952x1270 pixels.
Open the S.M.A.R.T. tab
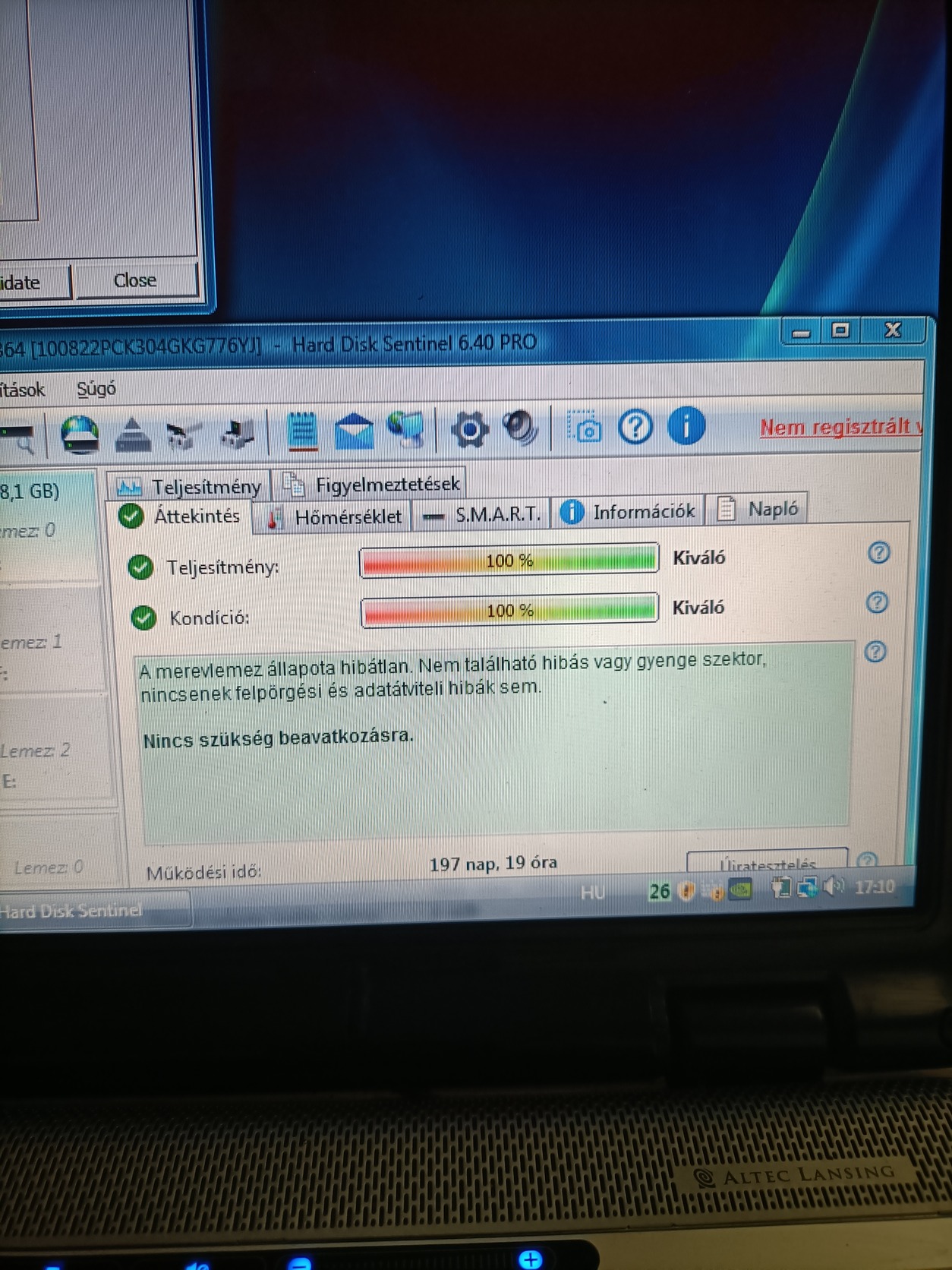[x=482, y=515]
